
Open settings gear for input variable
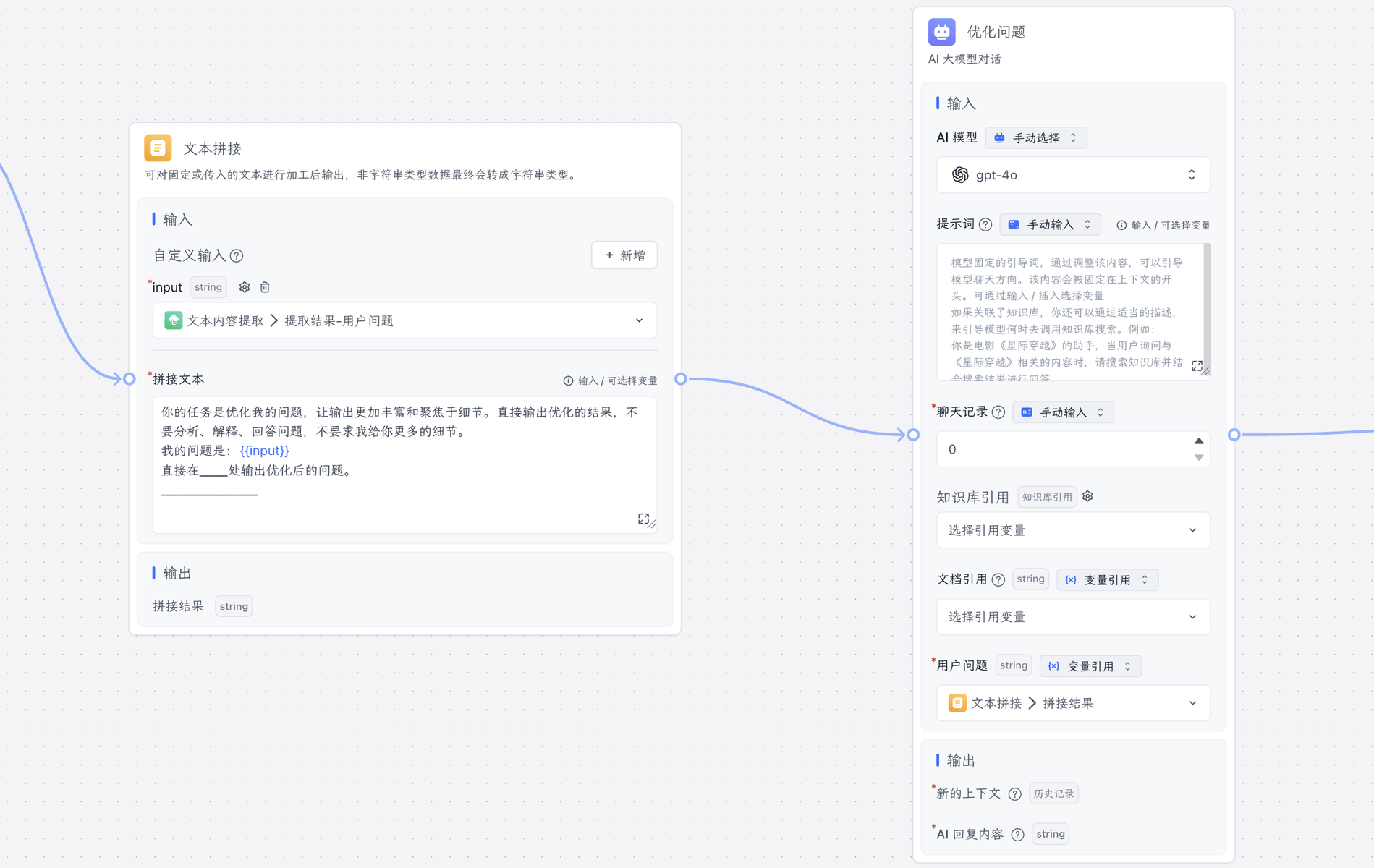(x=245, y=287)
